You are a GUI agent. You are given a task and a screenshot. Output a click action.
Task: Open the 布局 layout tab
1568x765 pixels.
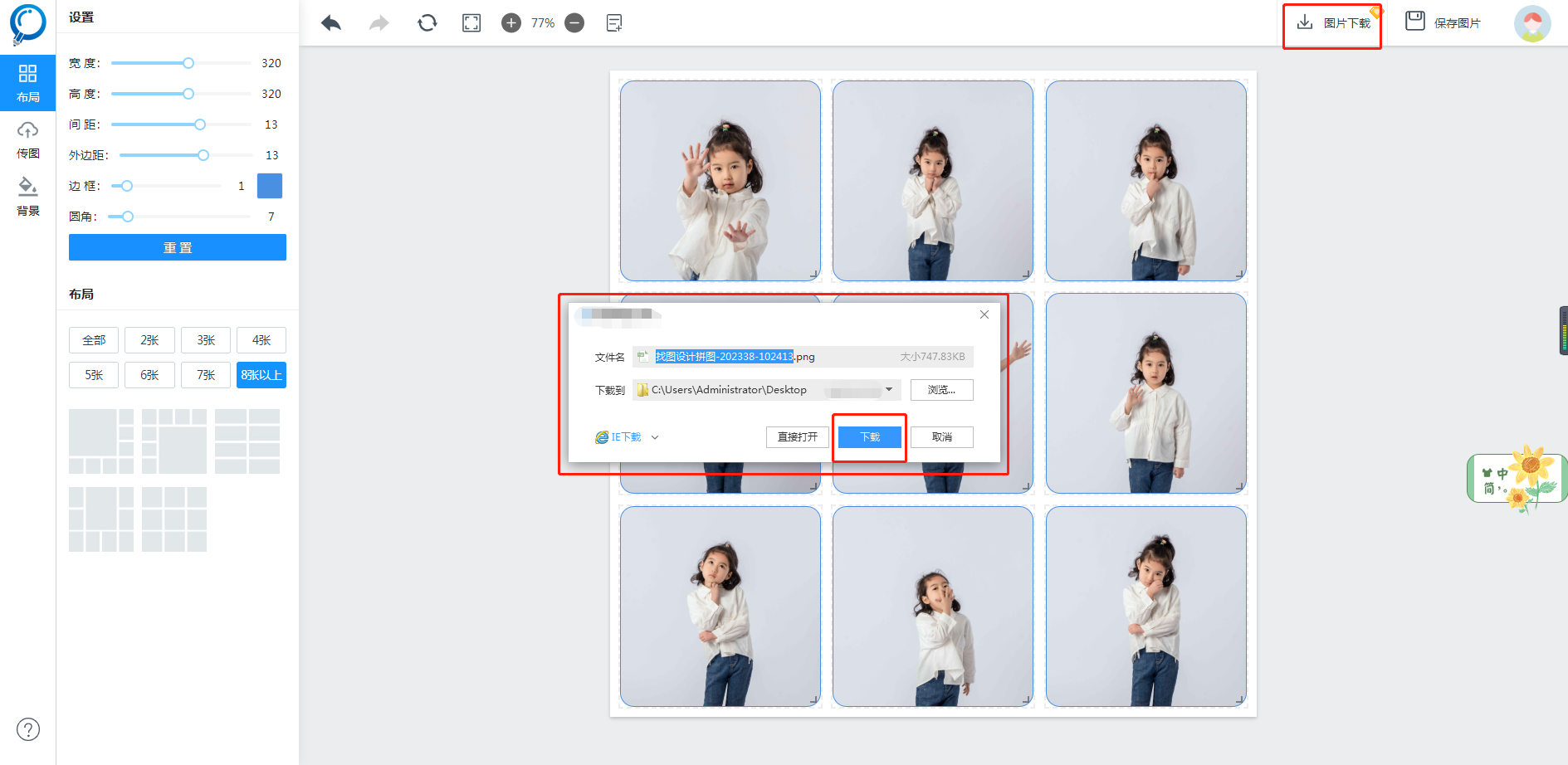click(27, 83)
